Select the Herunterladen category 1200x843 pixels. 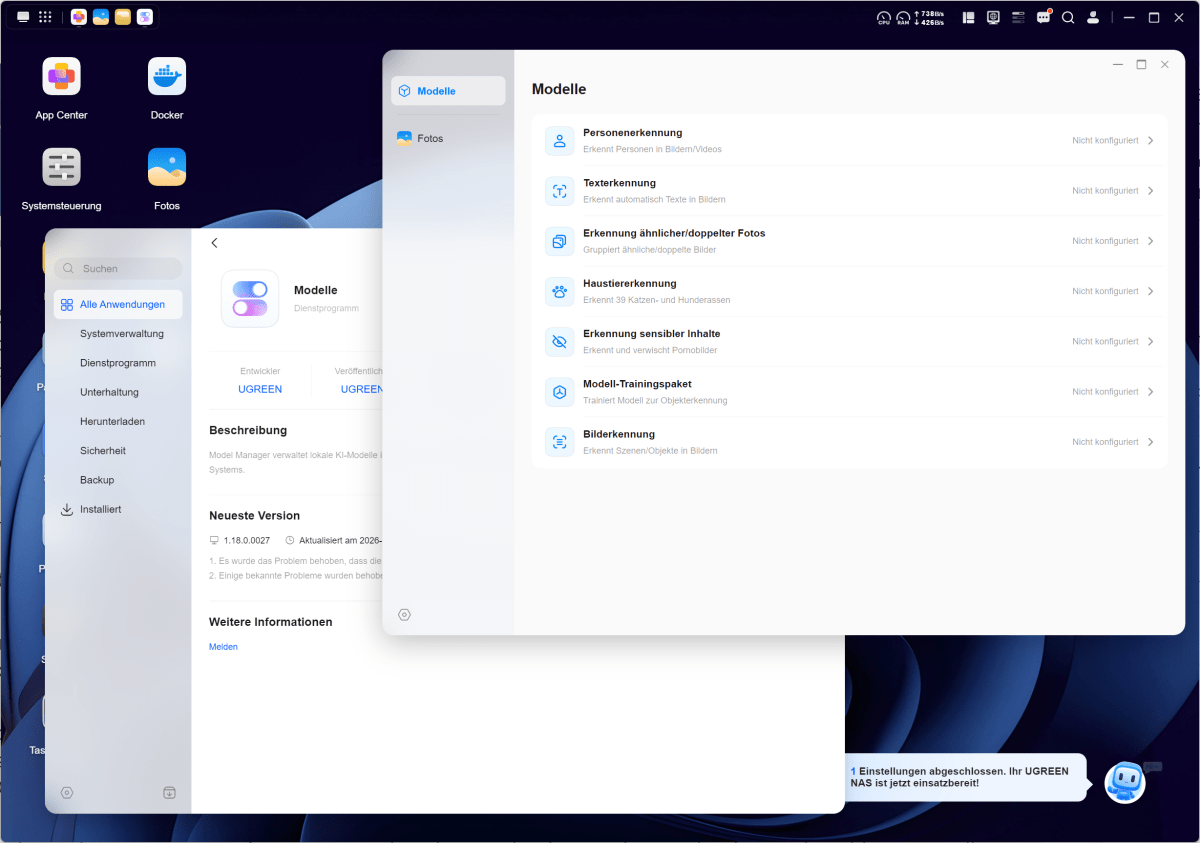coord(113,421)
